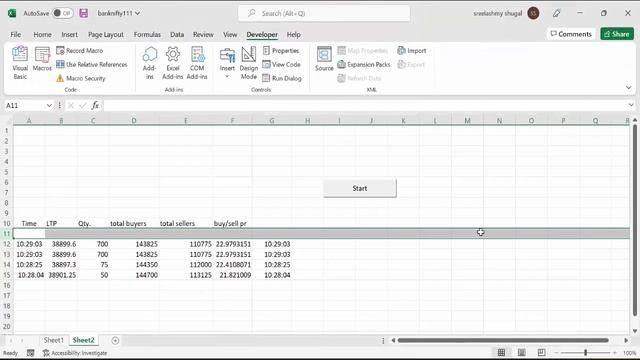Image resolution: width=640 pixels, height=360 pixels.
Task: Open Macro Security settings
Action: (x=81, y=78)
